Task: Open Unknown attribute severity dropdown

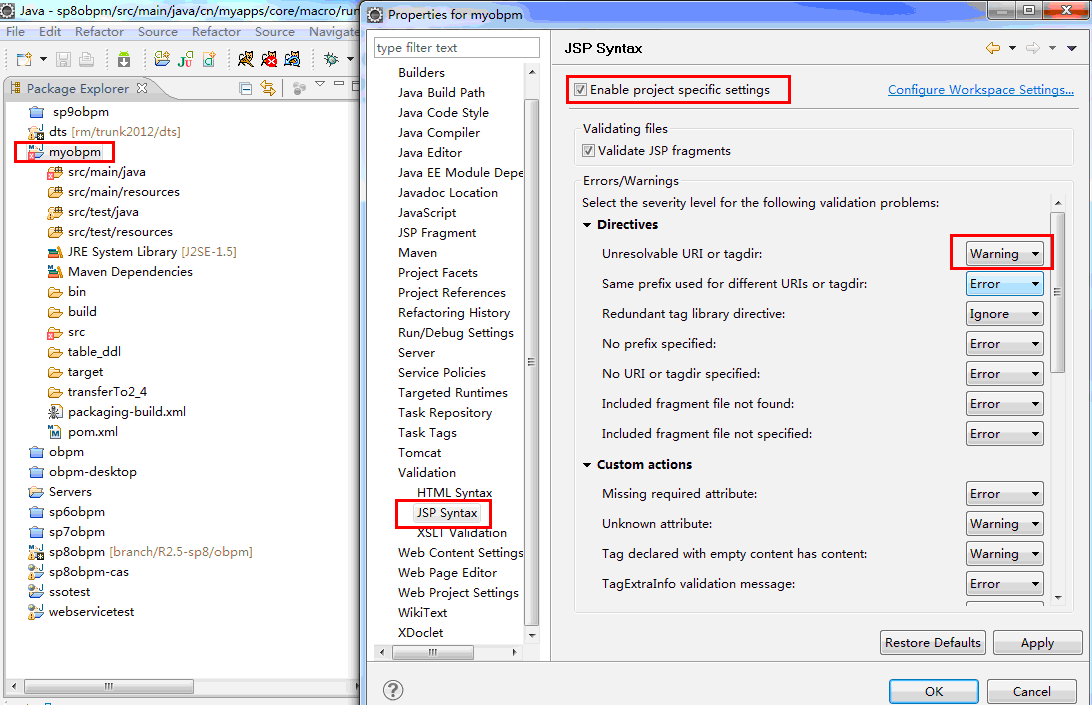Action: [x=1004, y=523]
